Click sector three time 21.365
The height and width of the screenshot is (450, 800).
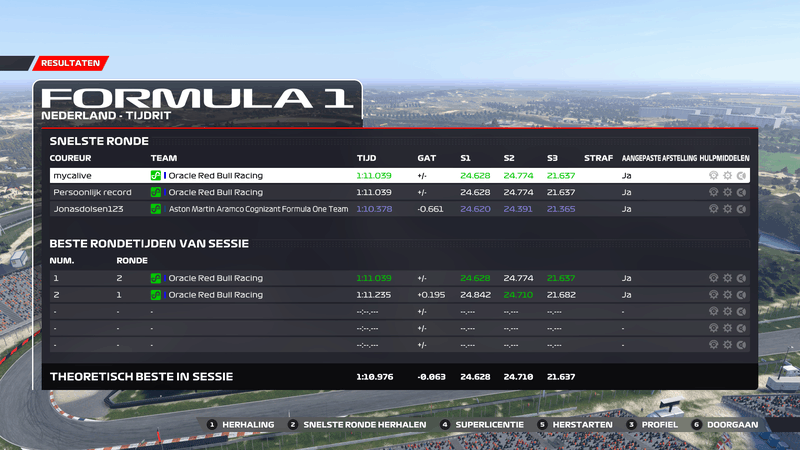tap(561, 209)
